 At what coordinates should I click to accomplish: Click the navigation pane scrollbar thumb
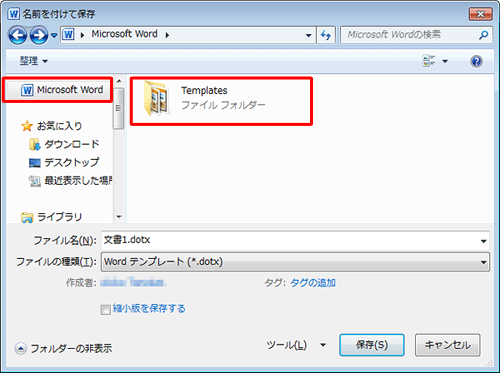[119, 108]
